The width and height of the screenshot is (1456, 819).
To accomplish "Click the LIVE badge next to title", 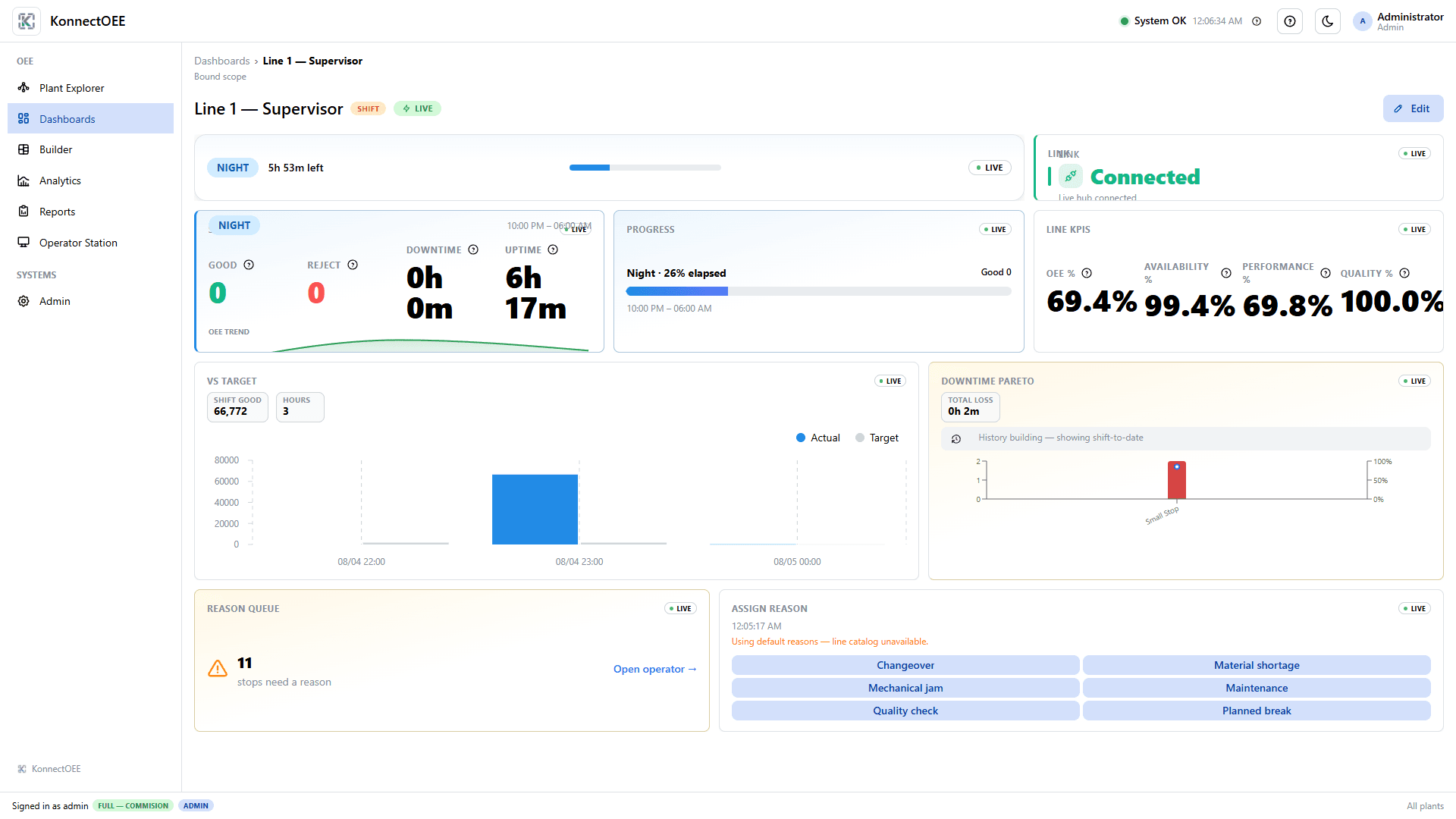I will [417, 108].
